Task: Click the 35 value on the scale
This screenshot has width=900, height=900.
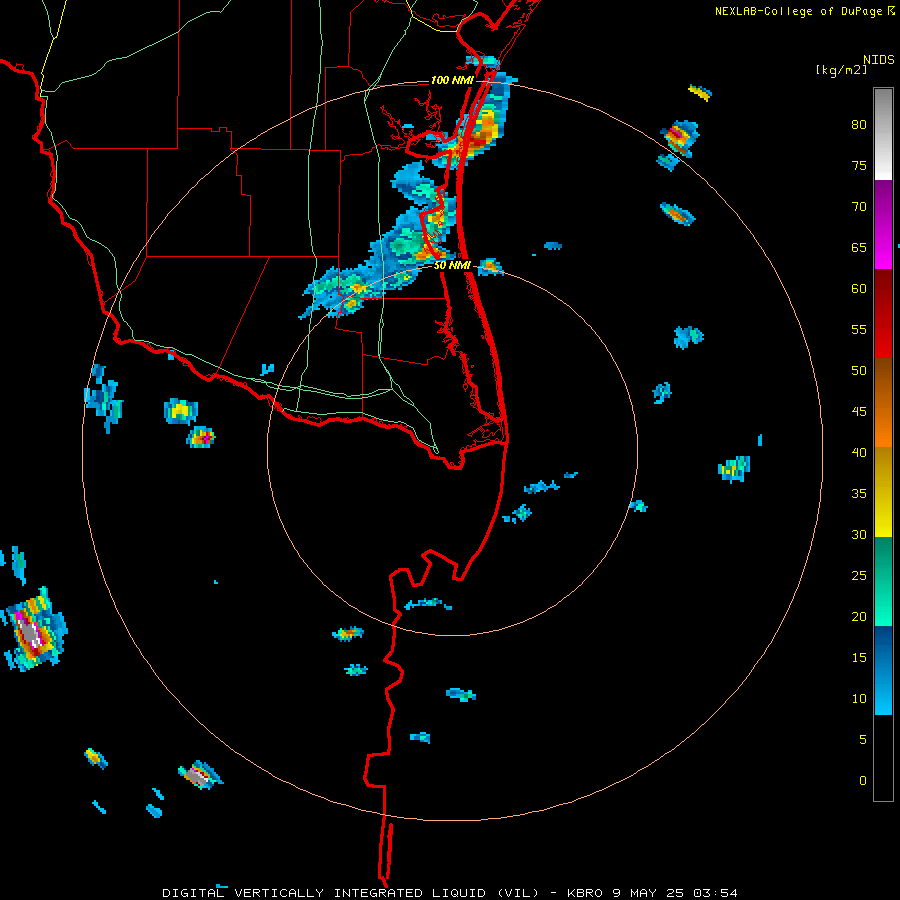Action: point(859,494)
